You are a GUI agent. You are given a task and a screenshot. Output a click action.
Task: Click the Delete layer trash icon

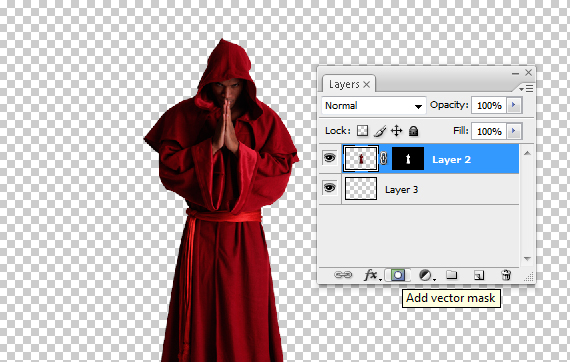(x=506, y=275)
